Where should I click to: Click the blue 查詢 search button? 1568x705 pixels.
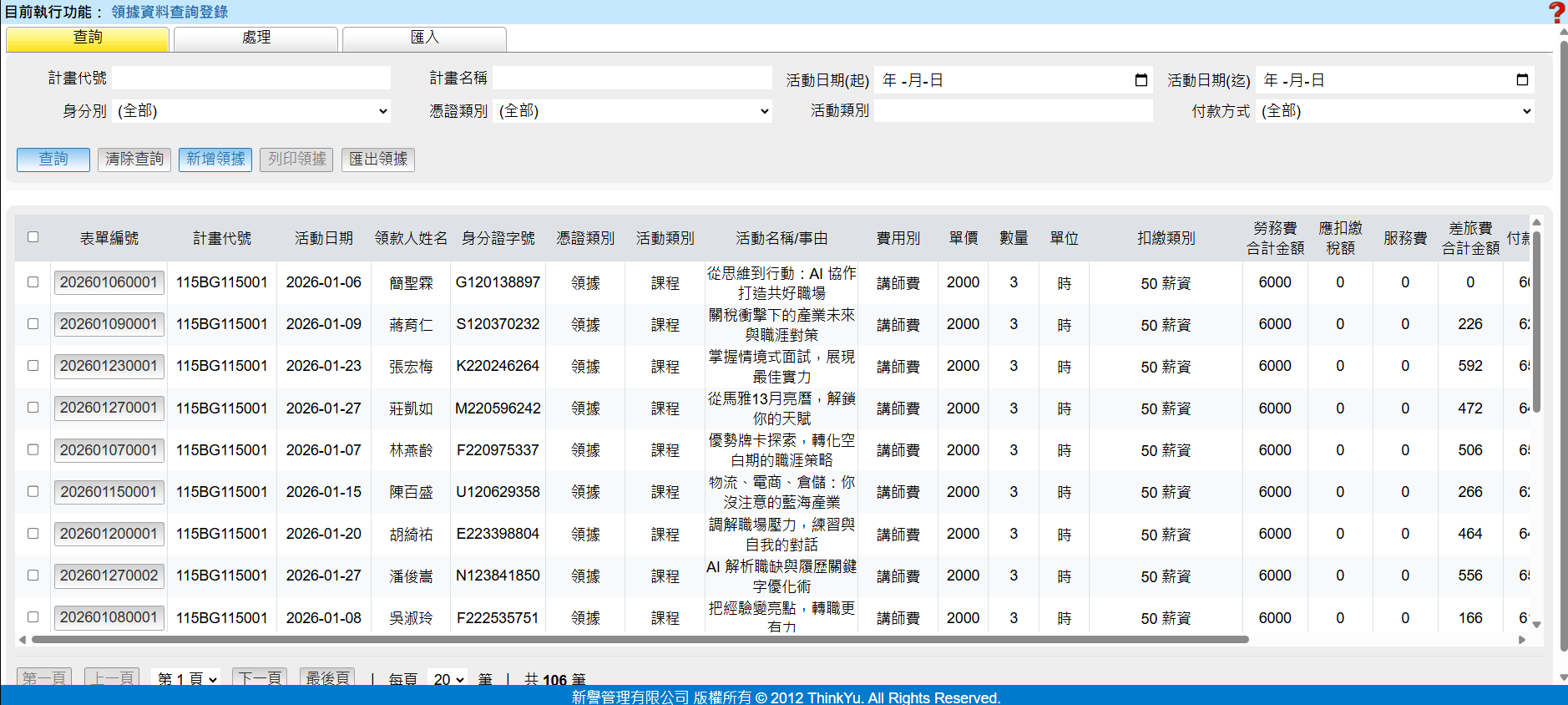[x=53, y=160]
